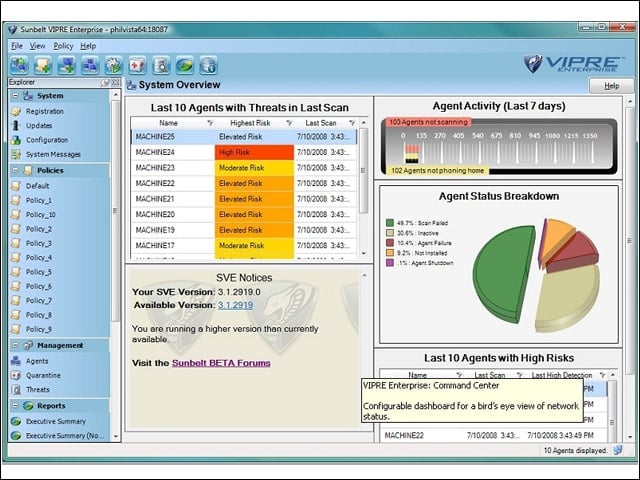Open the File menu
The image size is (640, 480).
(x=17, y=46)
